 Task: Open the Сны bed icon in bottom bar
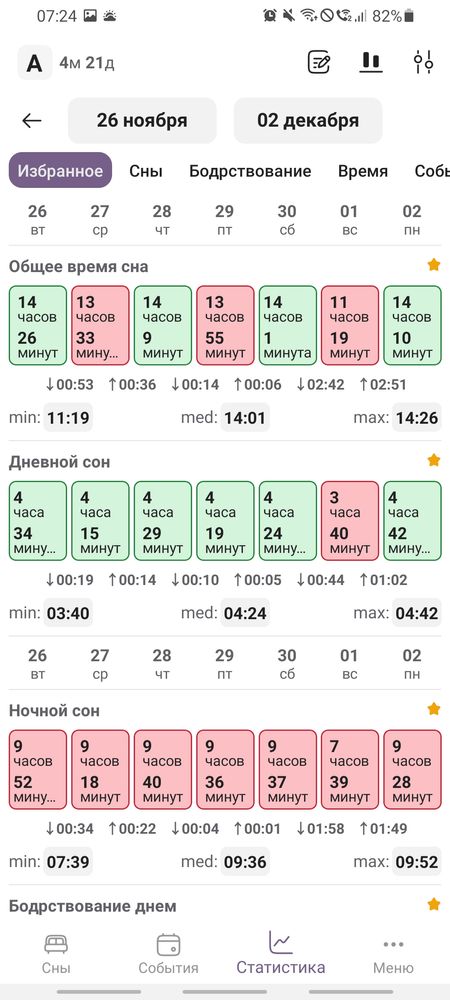pos(56,944)
